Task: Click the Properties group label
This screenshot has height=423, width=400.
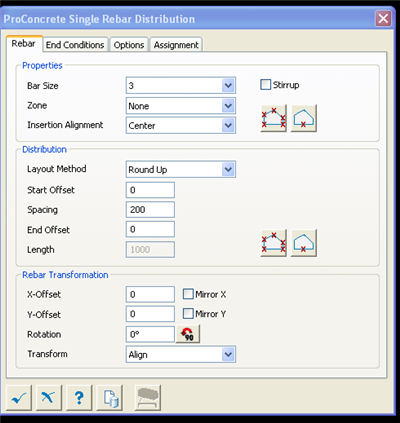Action: point(42,65)
